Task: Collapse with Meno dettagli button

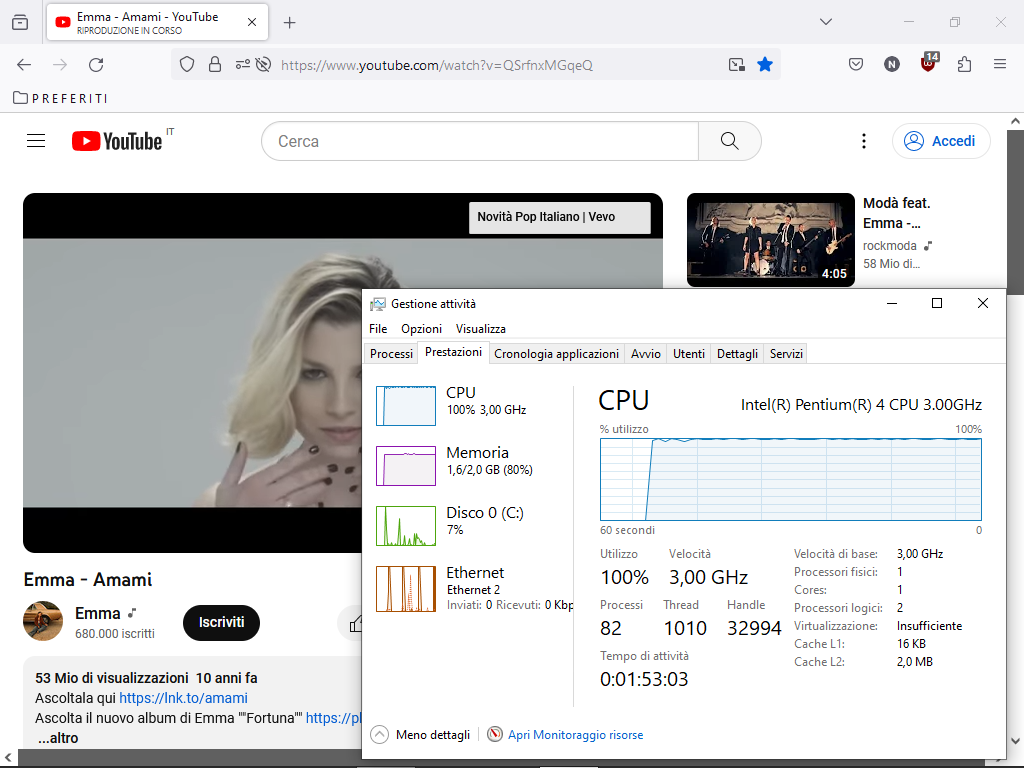Action: tap(421, 735)
